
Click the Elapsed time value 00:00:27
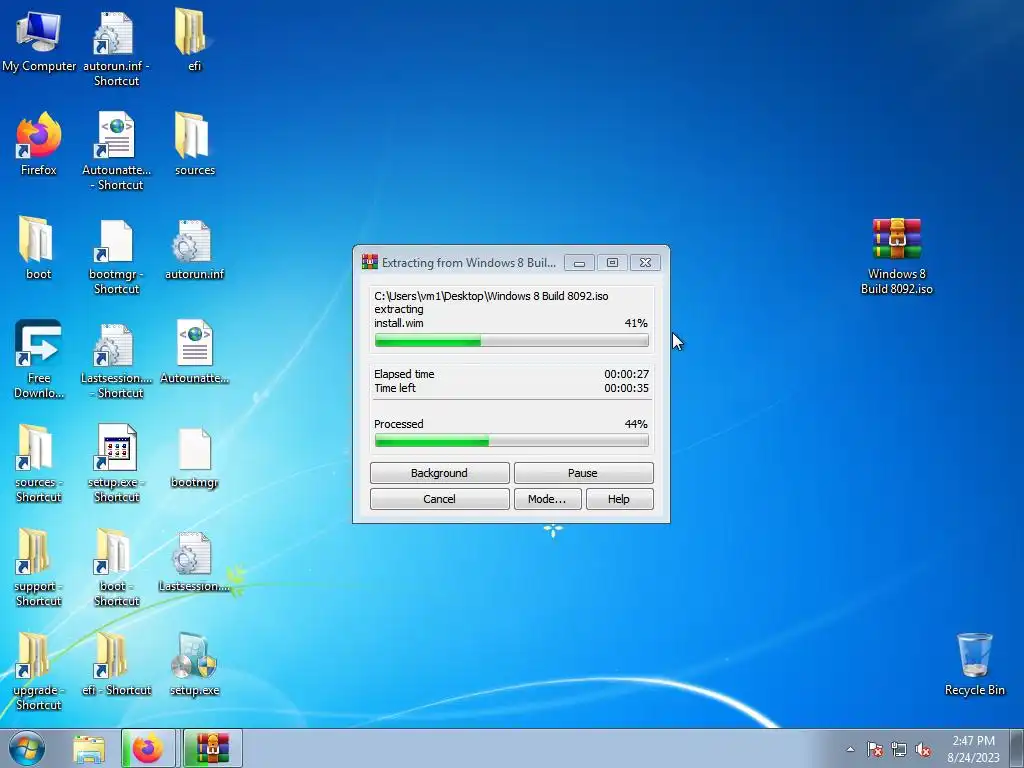click(626, 374)
